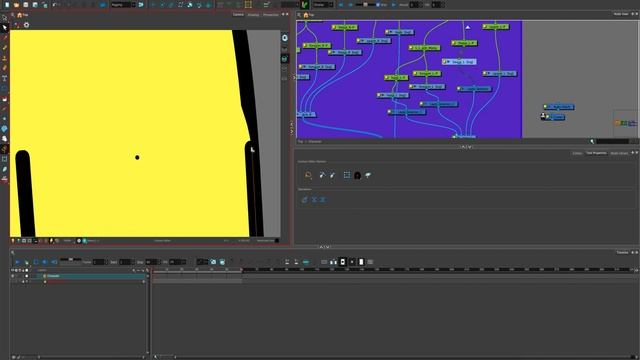640x360 pixels.
Task: Click the slider in the Timeline toolbar
Action: tap(71, 260)
